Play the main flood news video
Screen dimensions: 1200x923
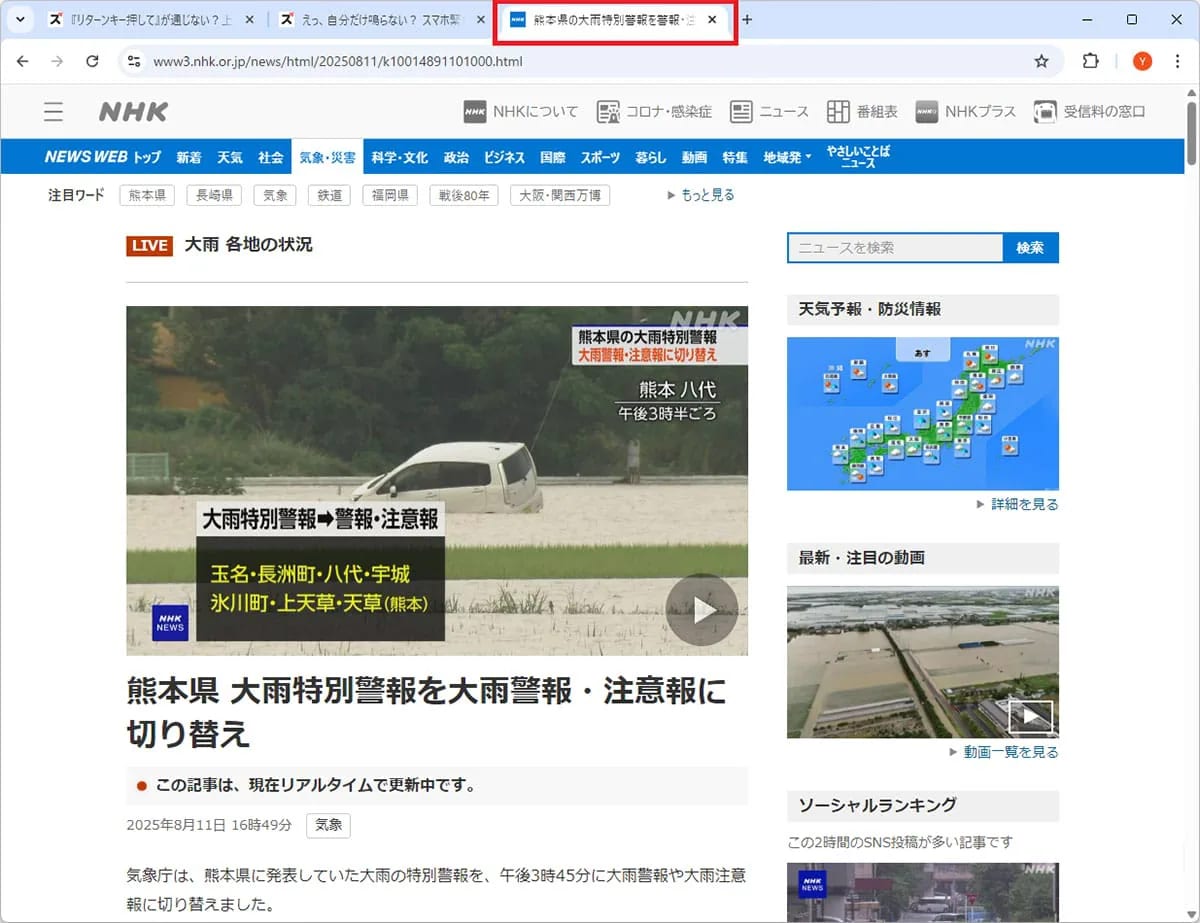point(701,609)
